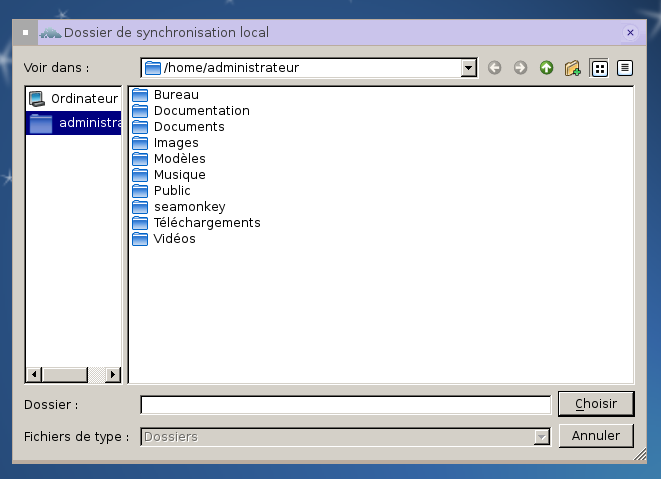Select the Modèles folder

(x=169, y=159)
